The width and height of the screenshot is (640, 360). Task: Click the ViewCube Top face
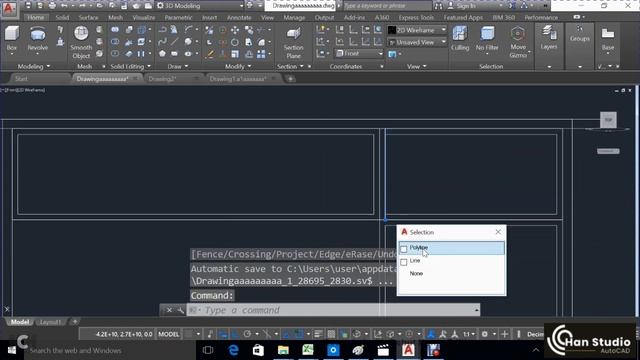[608, 120]
